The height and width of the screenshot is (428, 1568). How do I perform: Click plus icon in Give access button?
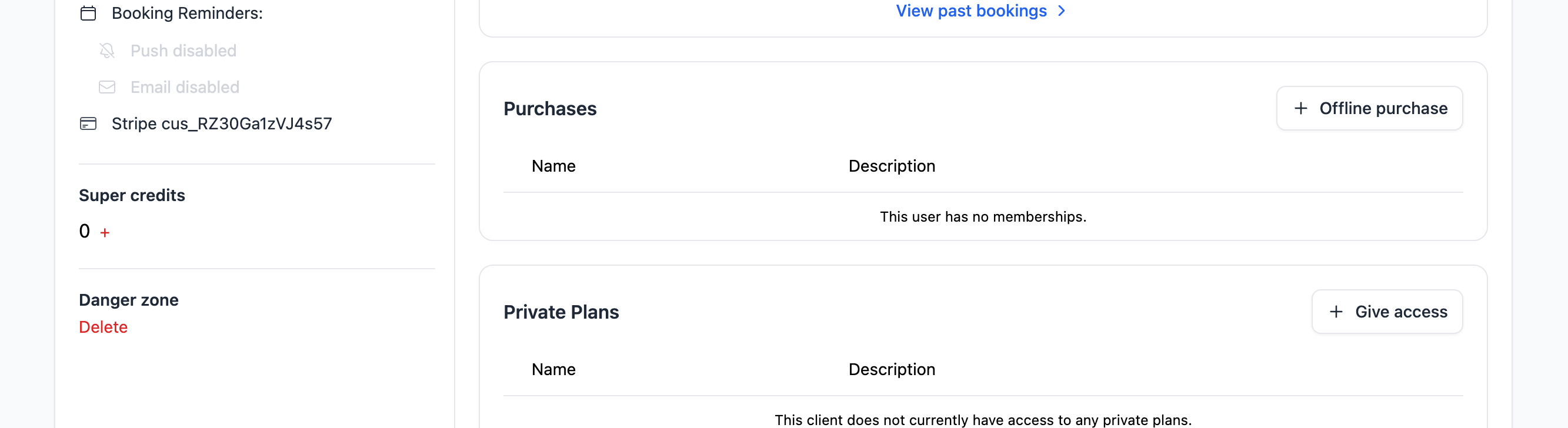[1336, 312]
